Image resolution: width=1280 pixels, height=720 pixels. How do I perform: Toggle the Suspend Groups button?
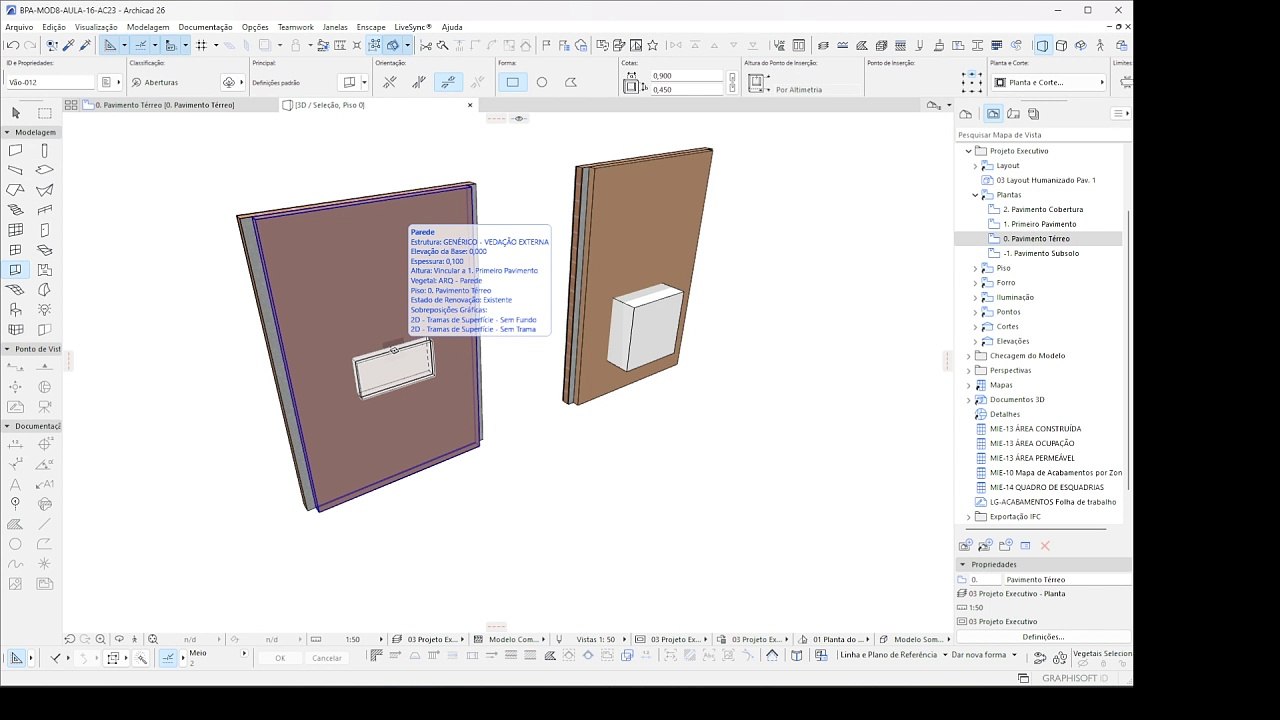point(373,45)
